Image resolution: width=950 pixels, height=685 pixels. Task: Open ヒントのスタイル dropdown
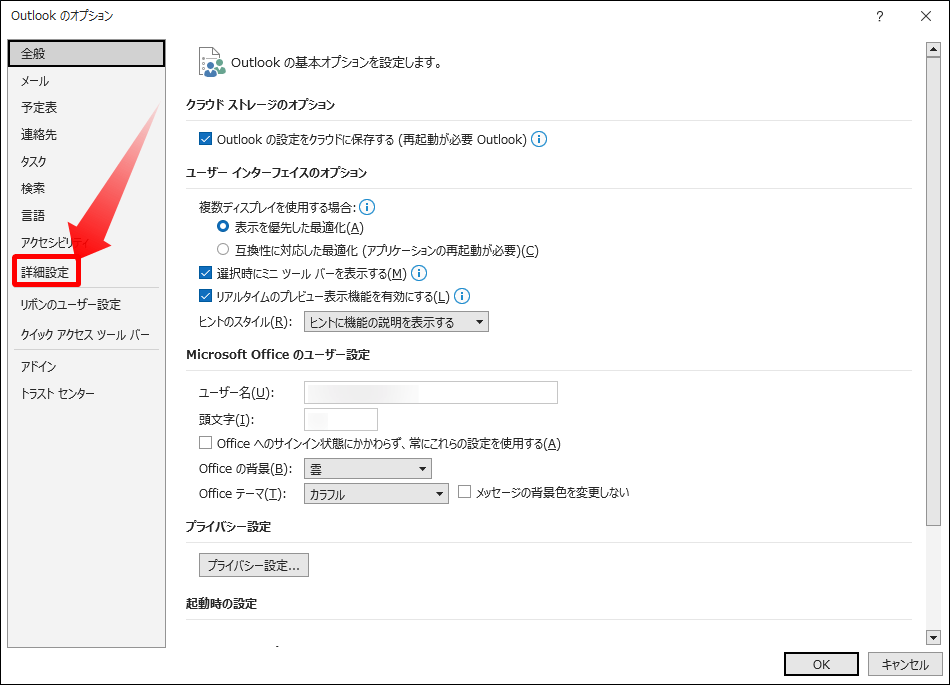point(396,322)
